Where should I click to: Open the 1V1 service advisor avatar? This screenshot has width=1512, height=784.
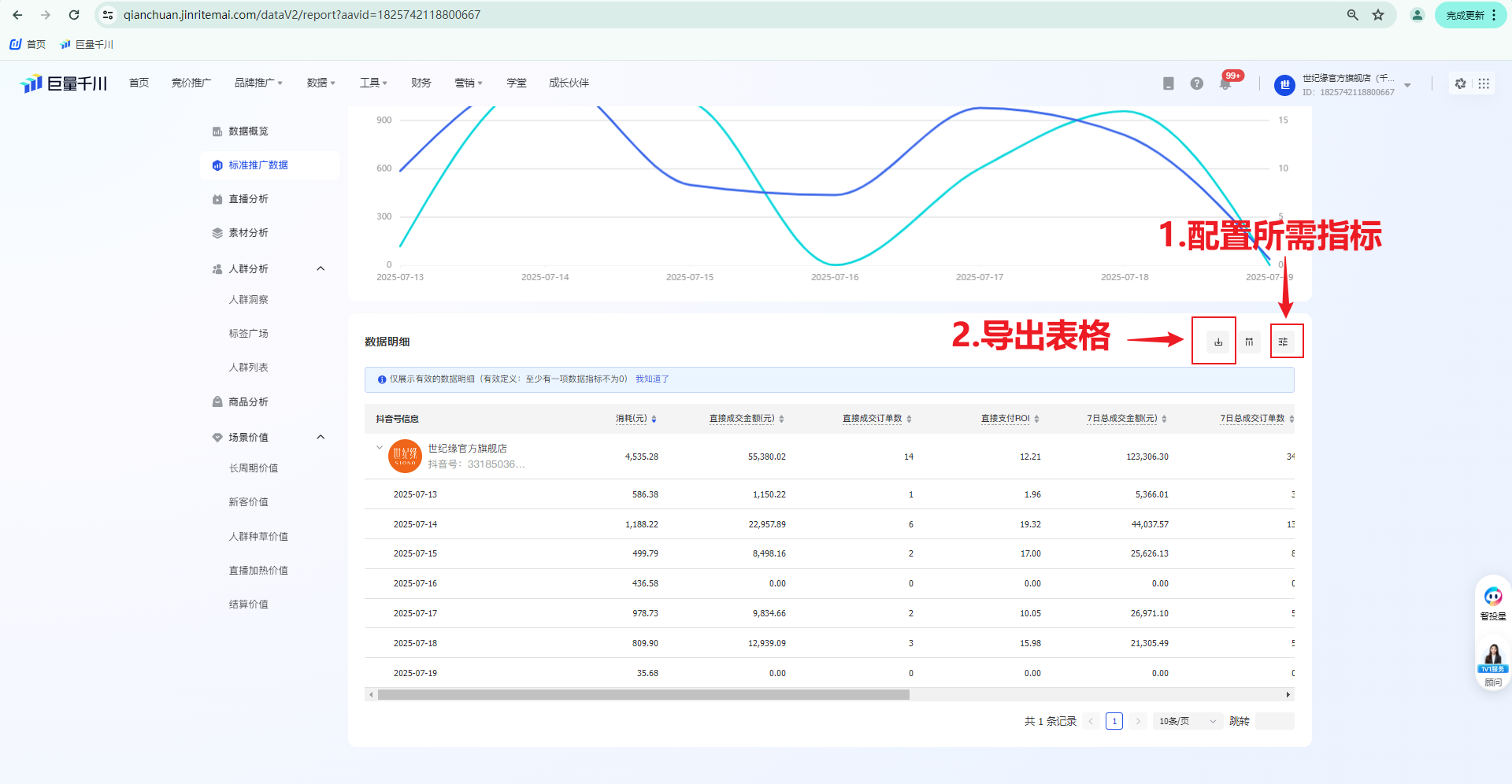point(1492,656)
